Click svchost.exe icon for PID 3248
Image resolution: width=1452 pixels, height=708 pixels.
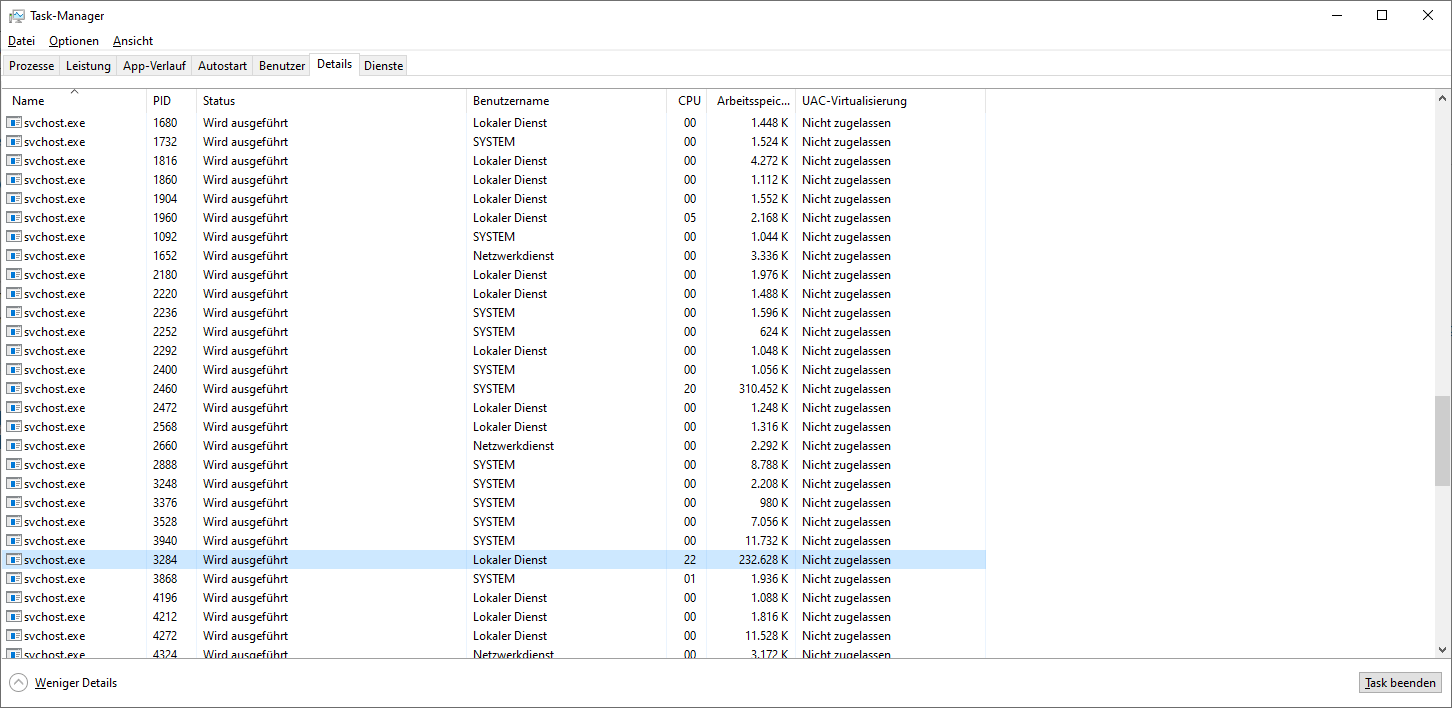point(14,484)
